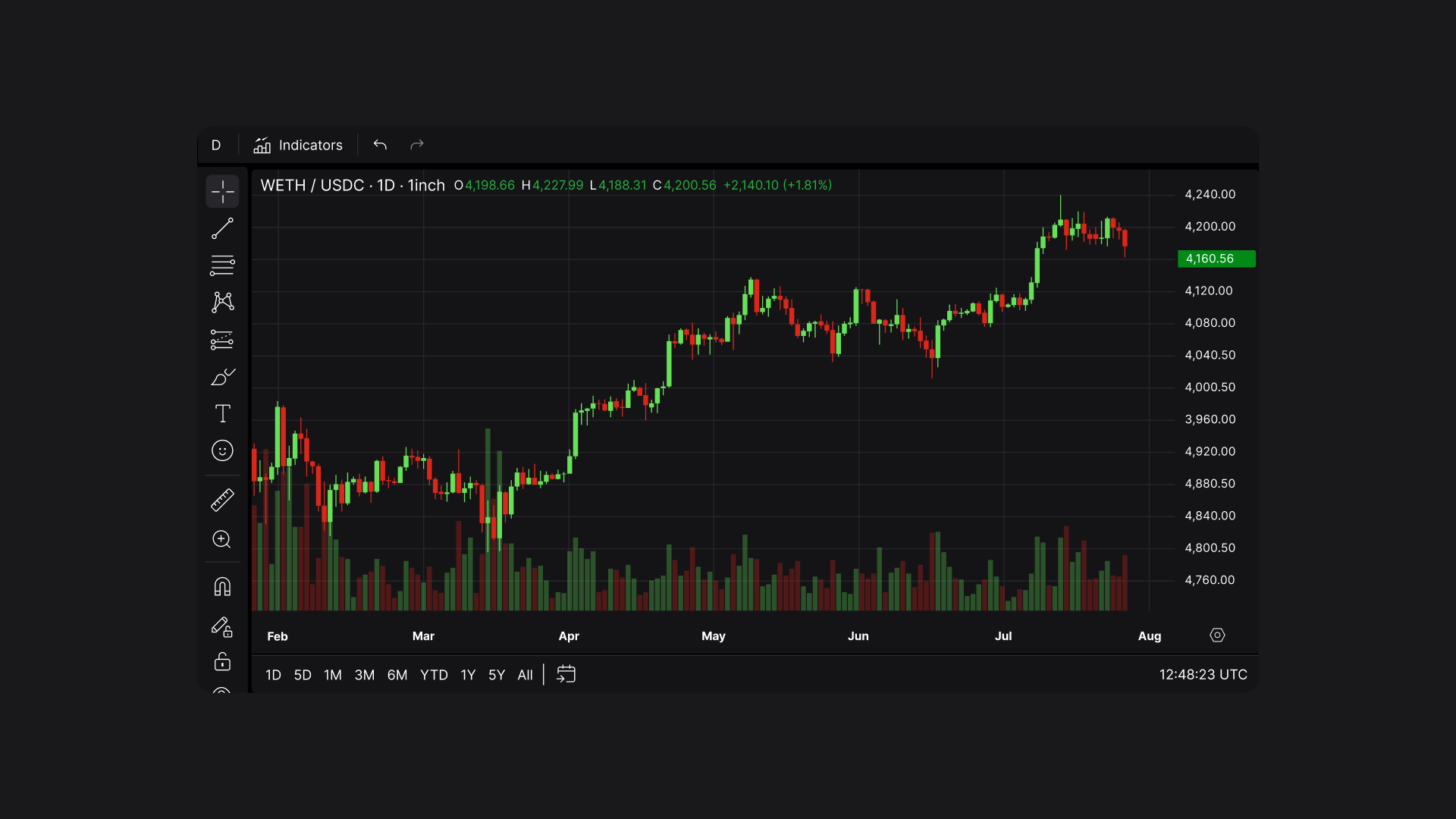Select the XABCD pattern tool

pos(222,302)
